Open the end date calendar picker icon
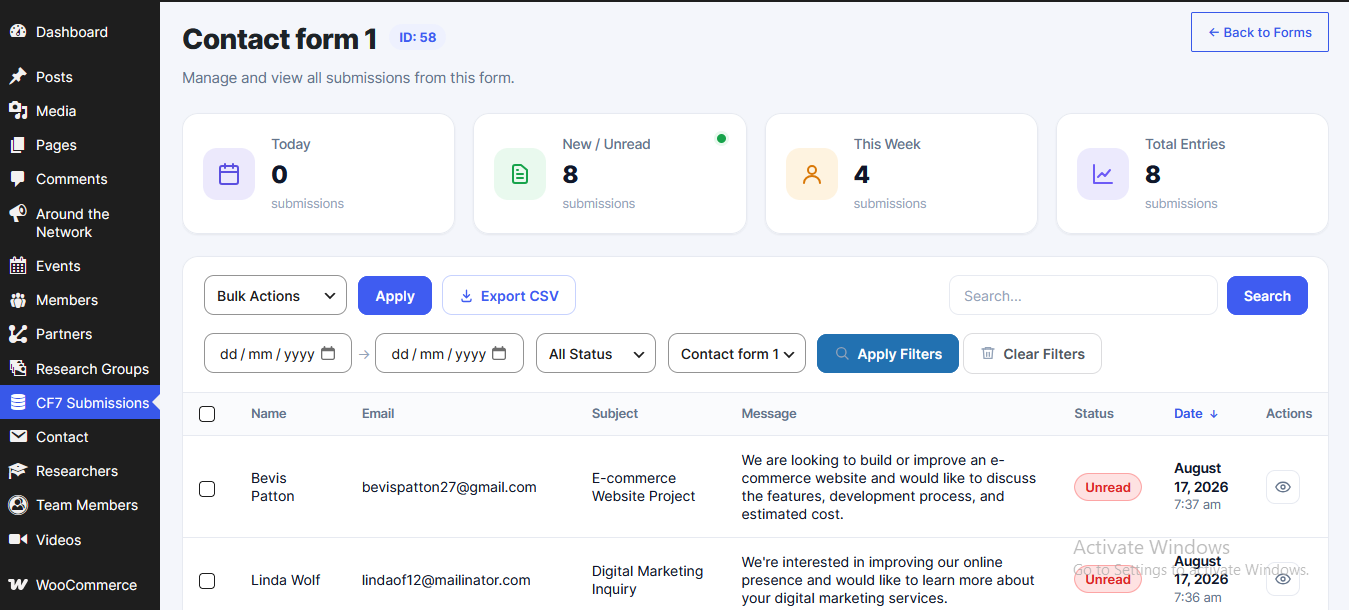Viewport: 1349px width, 610px height. pyautogui.click(x=499, y=353)
